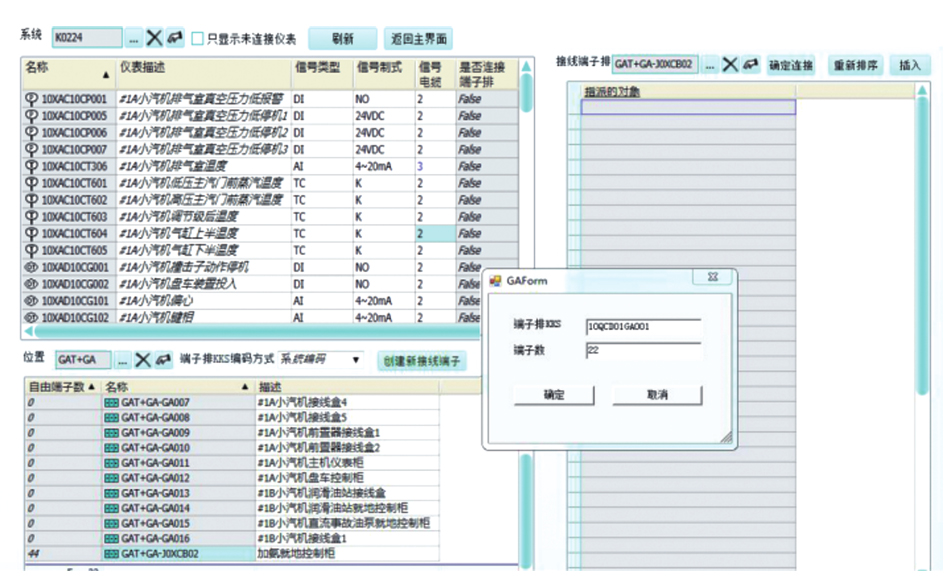Click the terminal strip icon of GAT+GA-GA010
The height and width of the screenshot is (579, 951).
coord(112,448)
